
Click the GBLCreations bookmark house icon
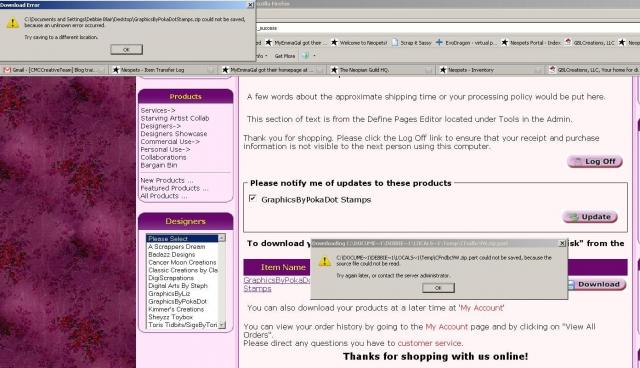tap(568, 42)
